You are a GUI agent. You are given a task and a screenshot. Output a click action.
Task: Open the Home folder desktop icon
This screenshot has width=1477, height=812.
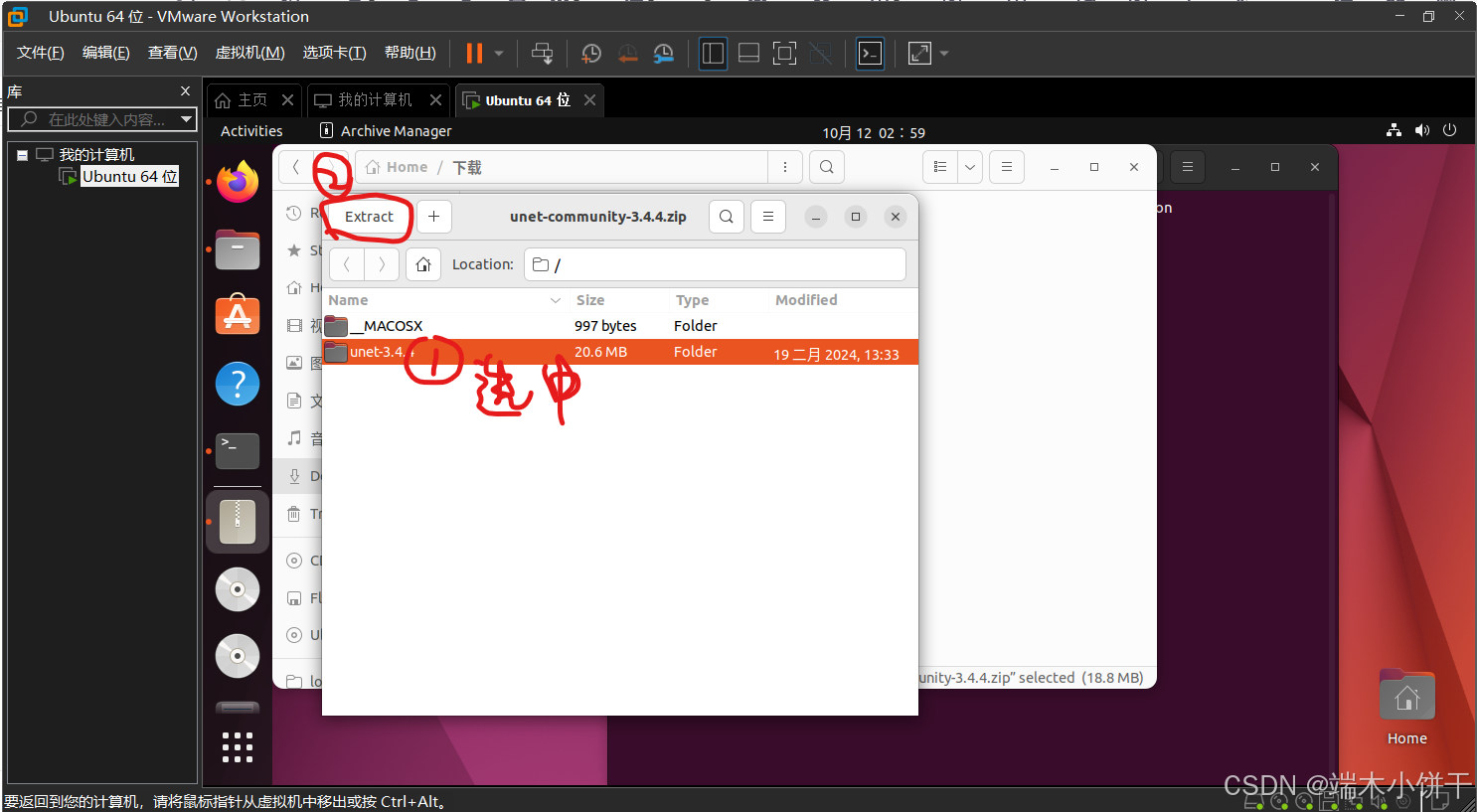point(1406,707)
